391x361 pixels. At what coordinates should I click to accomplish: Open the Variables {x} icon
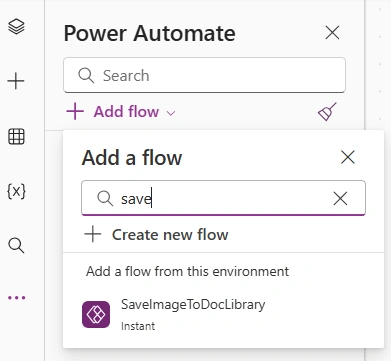16,191
